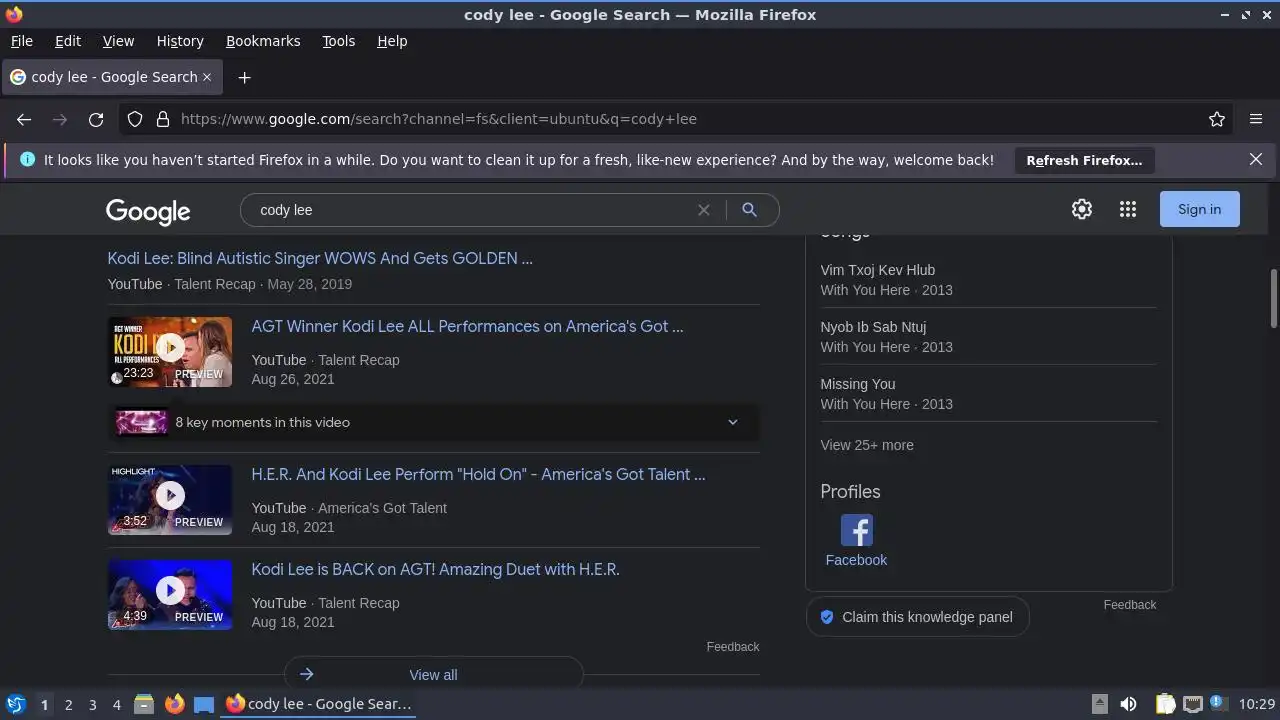This screenshot has width=1280, height=720.
Task: Open the song 'Nyob Ib Sab Ntuj'
Action: pyautogui.click(x=873, y=327)
